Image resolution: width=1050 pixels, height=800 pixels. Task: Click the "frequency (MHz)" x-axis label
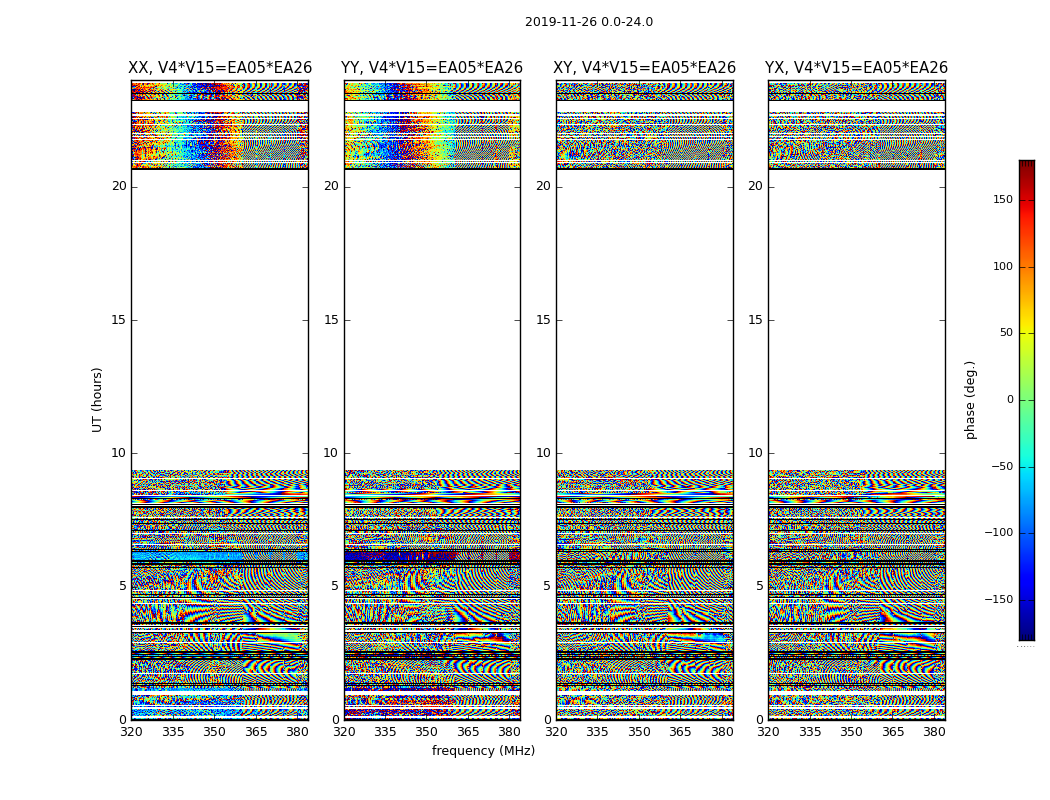(483, 750)
